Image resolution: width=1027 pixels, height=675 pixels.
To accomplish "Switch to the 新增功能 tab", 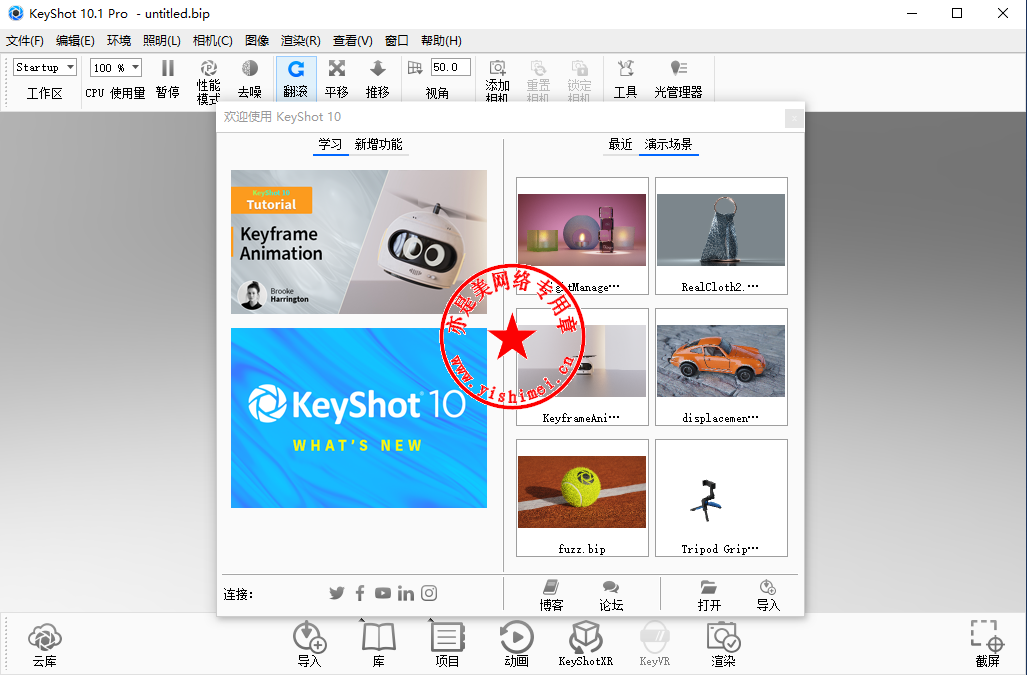I will coord(379,145).
